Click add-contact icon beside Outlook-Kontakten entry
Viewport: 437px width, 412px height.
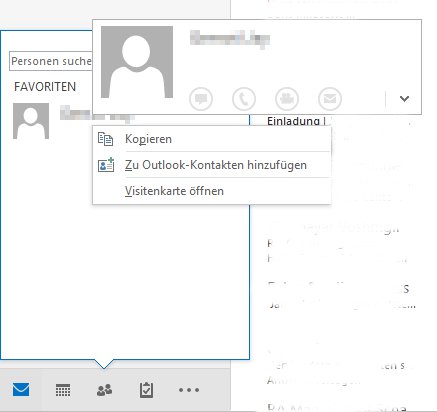pos(106,165)
